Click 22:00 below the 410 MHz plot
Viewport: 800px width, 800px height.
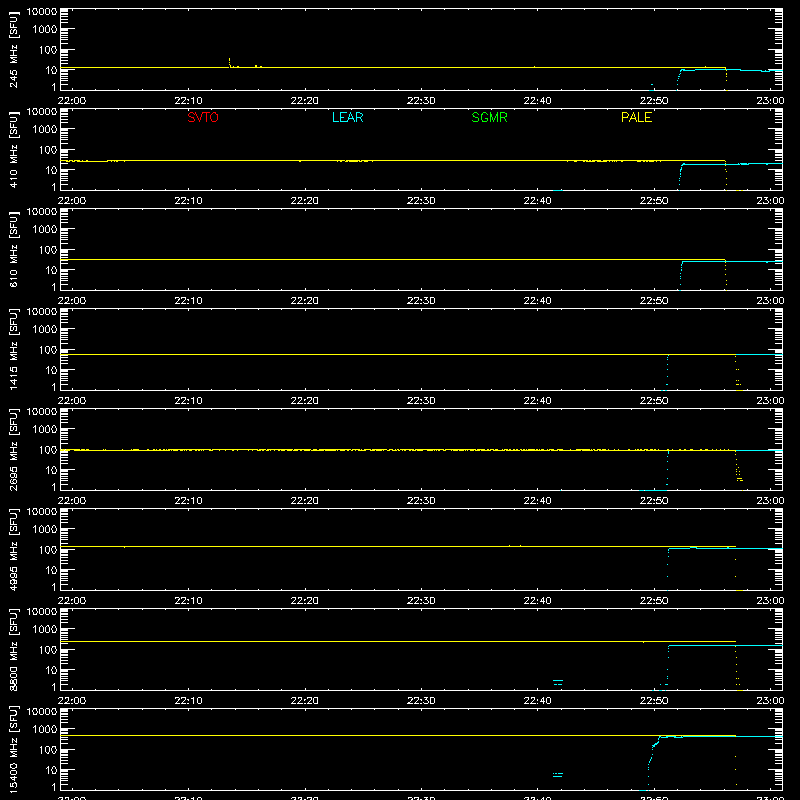point(72,201)
